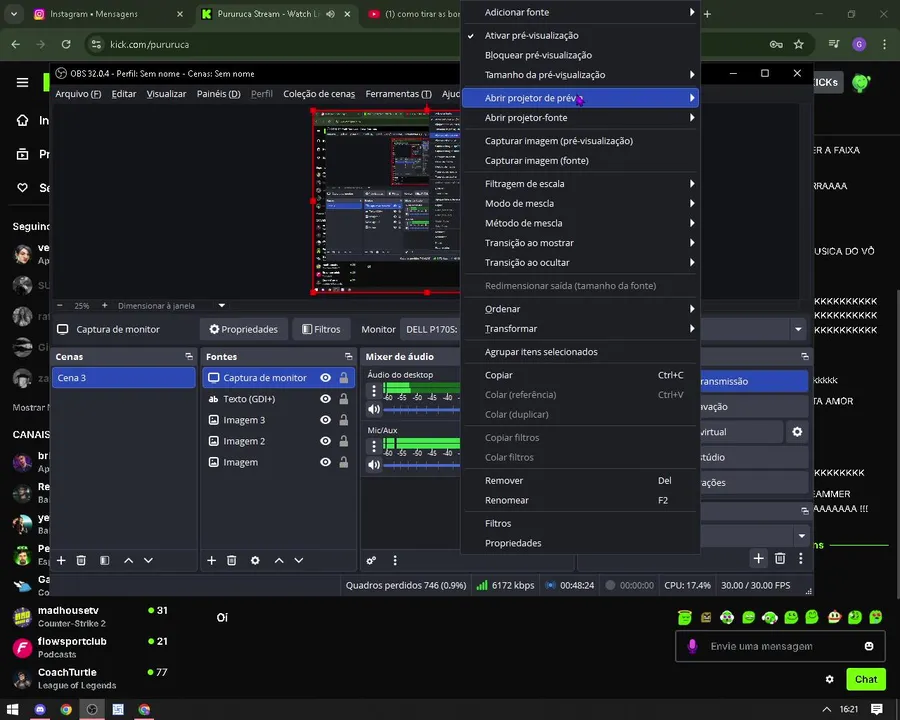Choose Renomear in context menu

click(x=580, y=500)
